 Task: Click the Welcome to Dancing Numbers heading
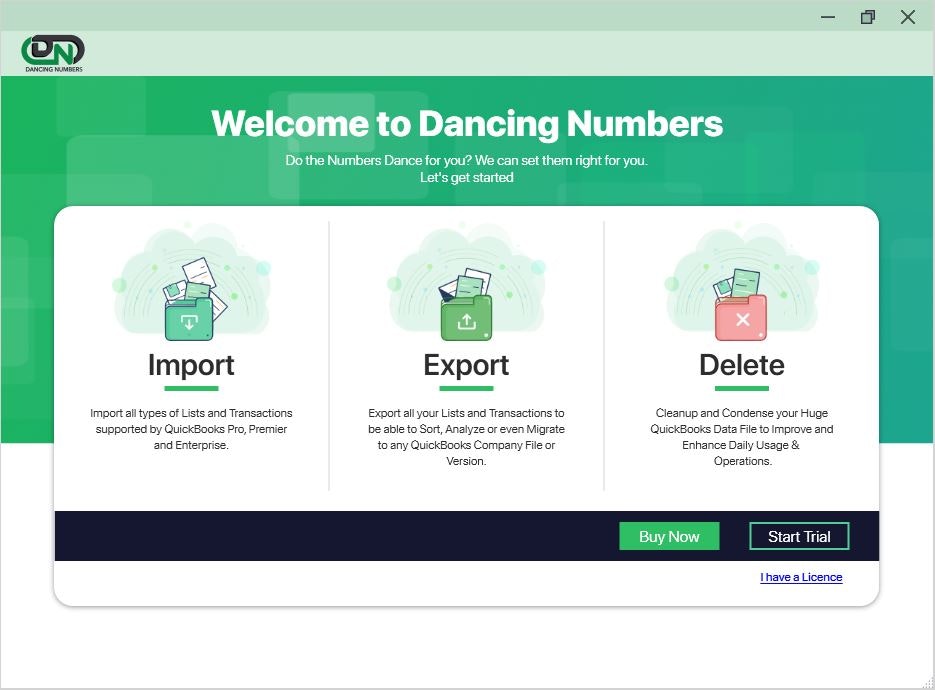pos(467,123)
